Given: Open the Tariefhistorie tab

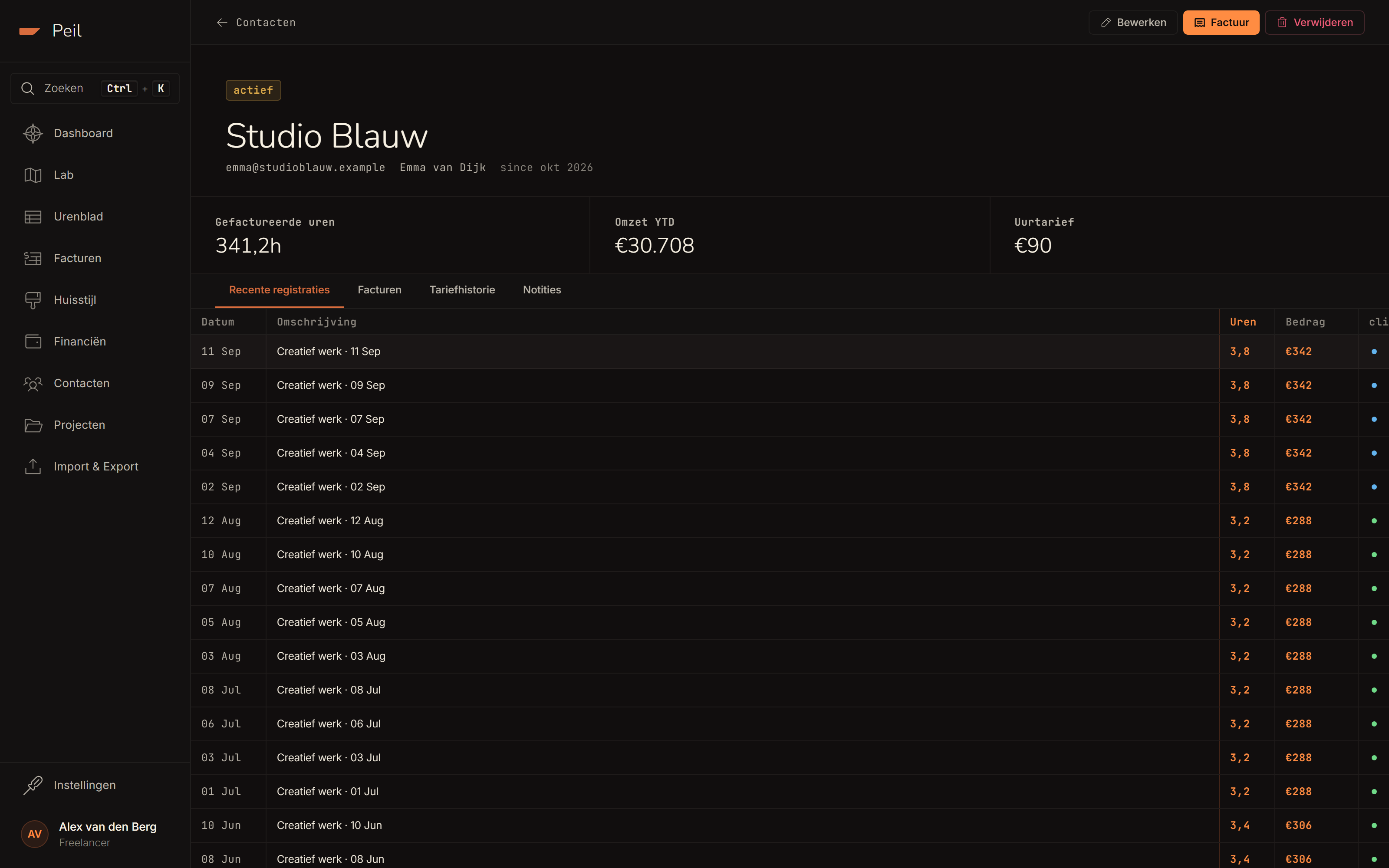Looking at the screenshot, I should [462, 290].
